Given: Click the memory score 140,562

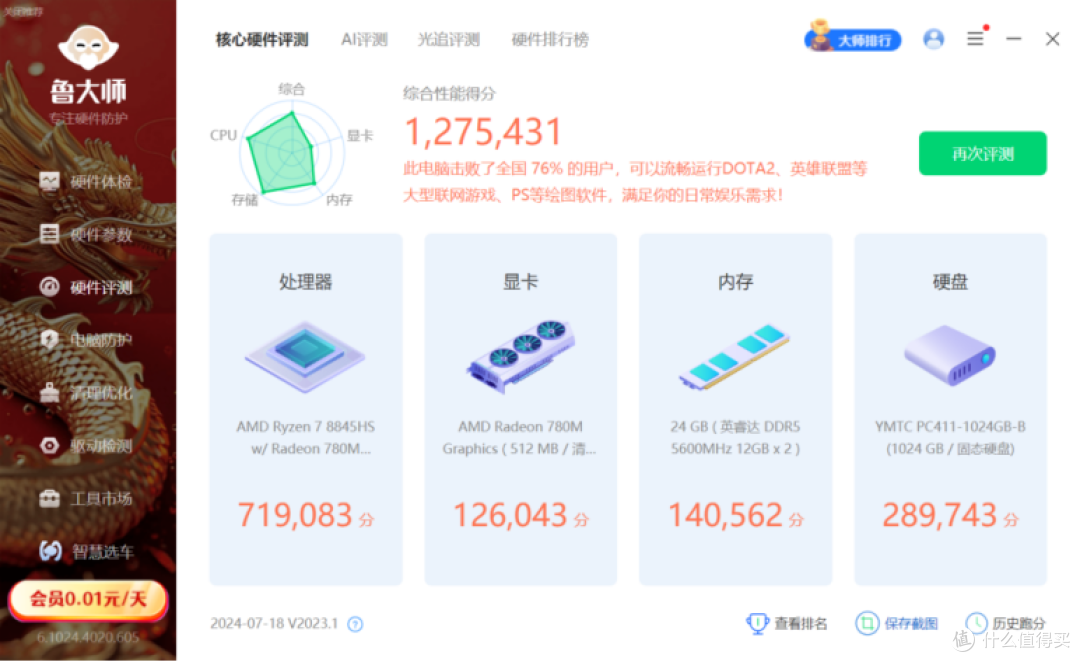Looking at the screenshot, I should pyautogui.click(x=725, y=515).
